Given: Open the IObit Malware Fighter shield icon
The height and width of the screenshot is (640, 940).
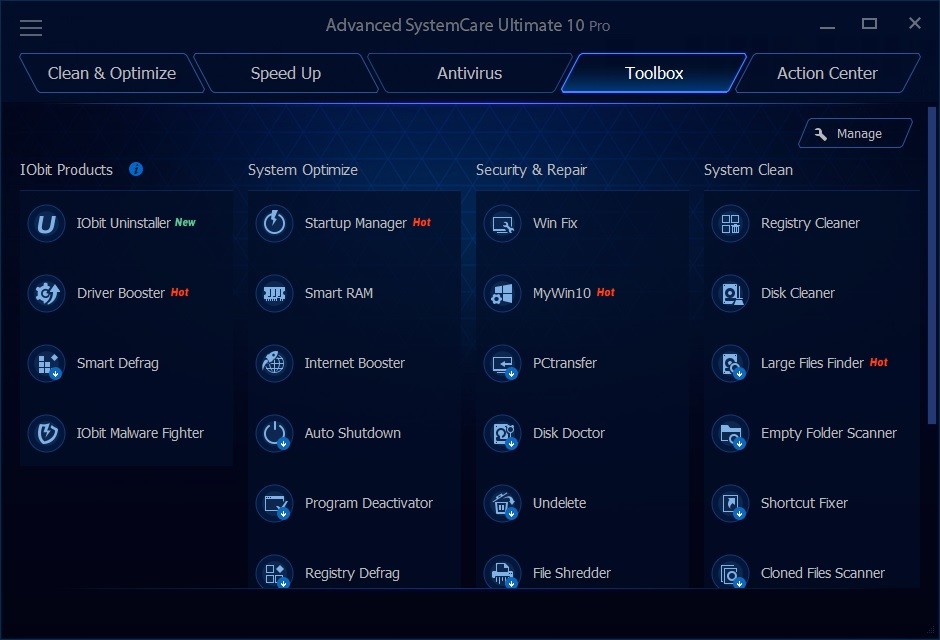Looking at the screenshot, I should [46, 433].
